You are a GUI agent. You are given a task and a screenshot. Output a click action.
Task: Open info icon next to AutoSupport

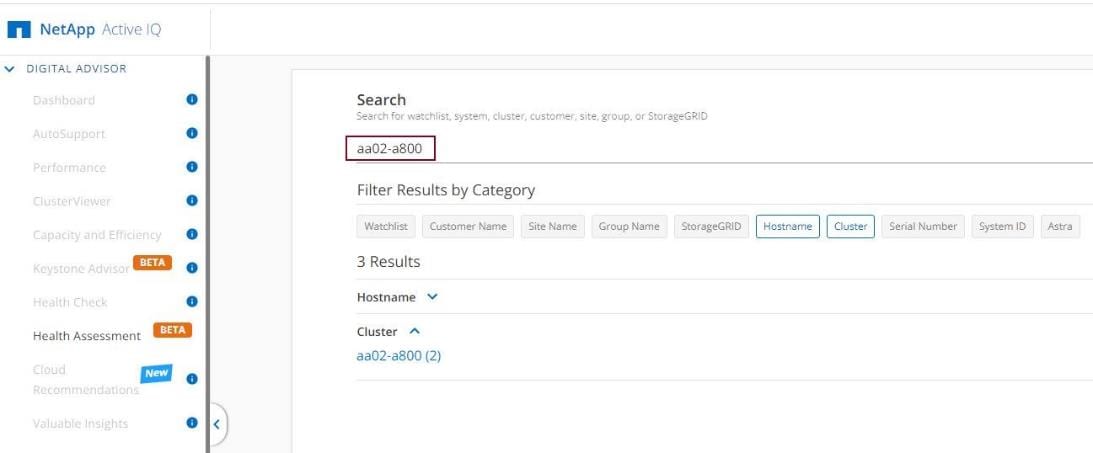[x=192, y=133]
